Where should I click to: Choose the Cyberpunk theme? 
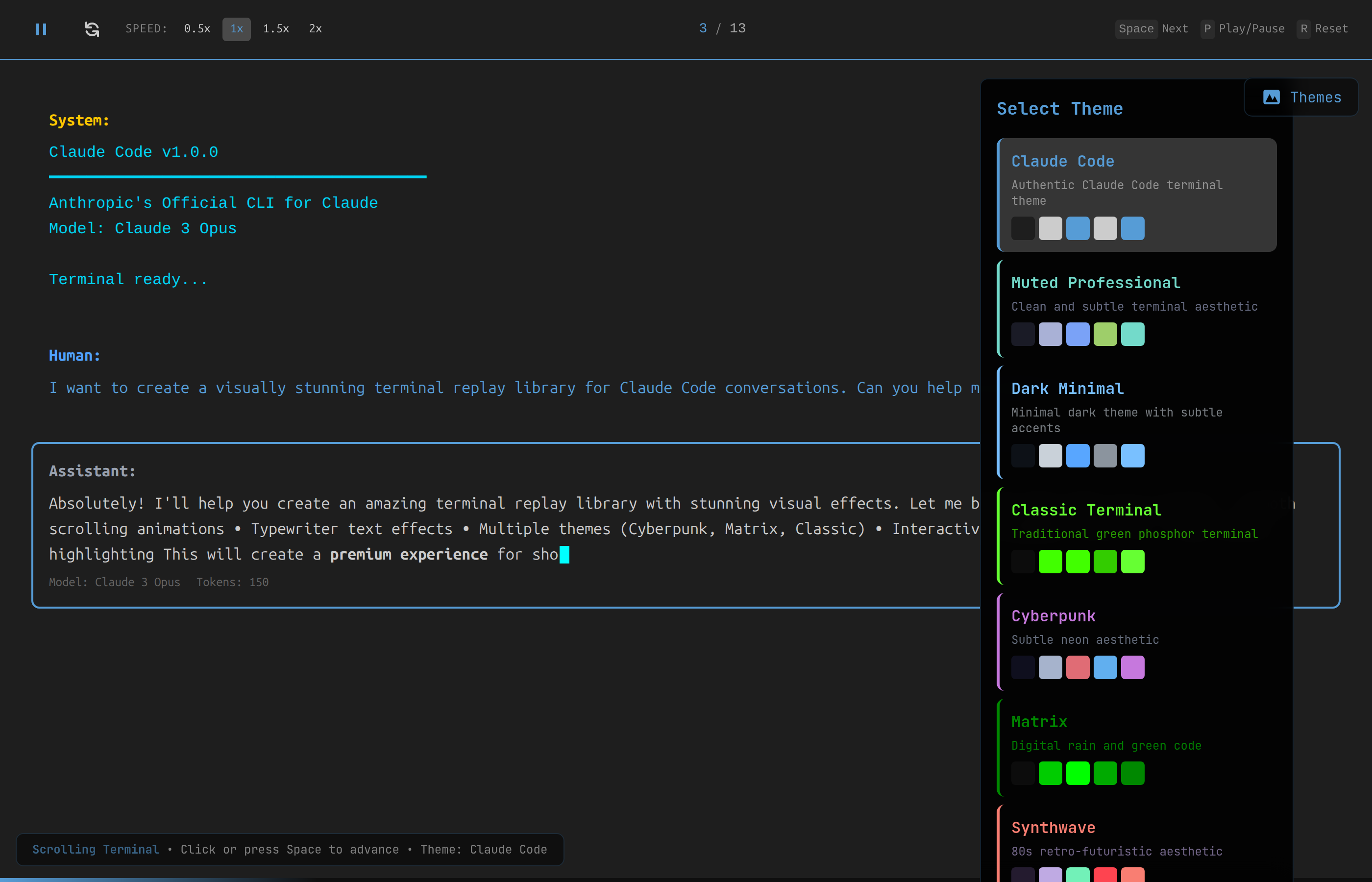tap(1137, 642)
